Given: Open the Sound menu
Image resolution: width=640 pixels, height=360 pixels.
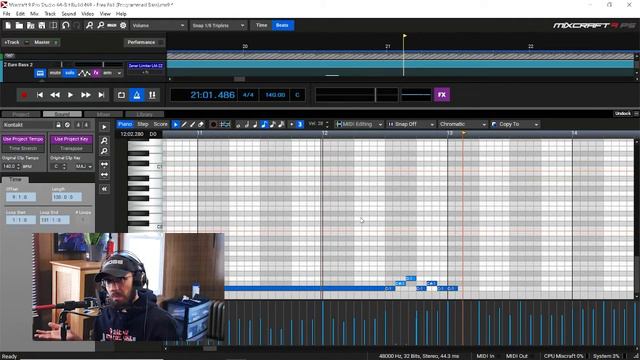Looking at the screenshot, I should [x=69, y=14].
